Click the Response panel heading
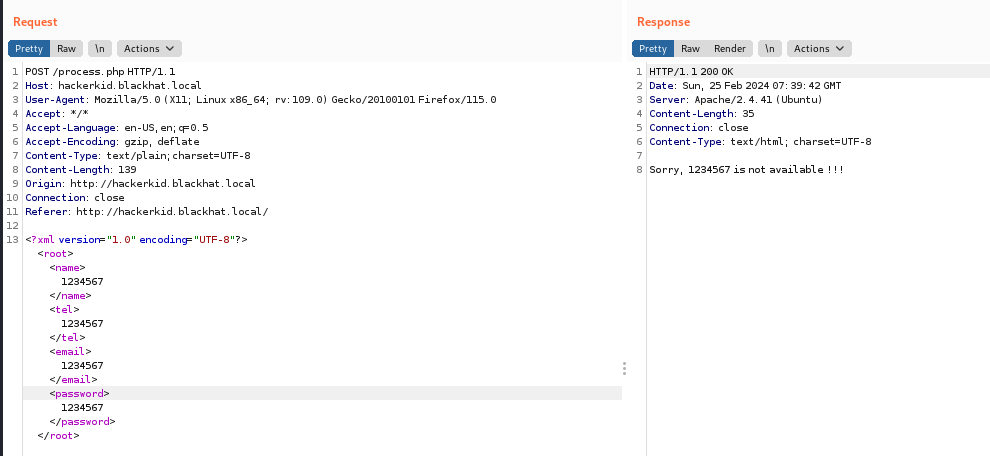 (x=663, y=22)
